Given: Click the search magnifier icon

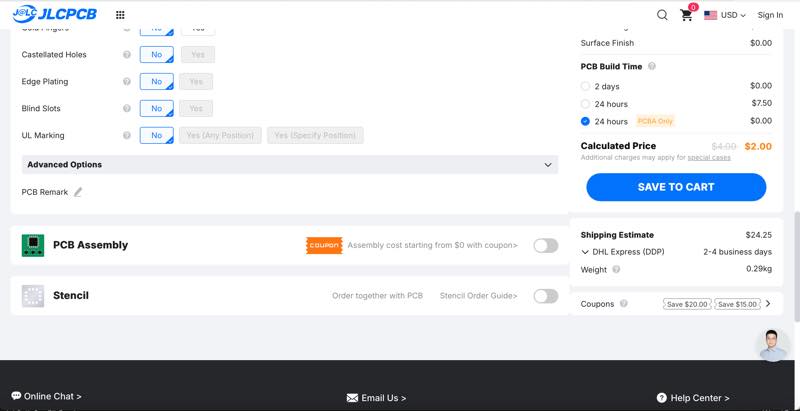Looking at the screenshot, I should click(x=662, y=15).
